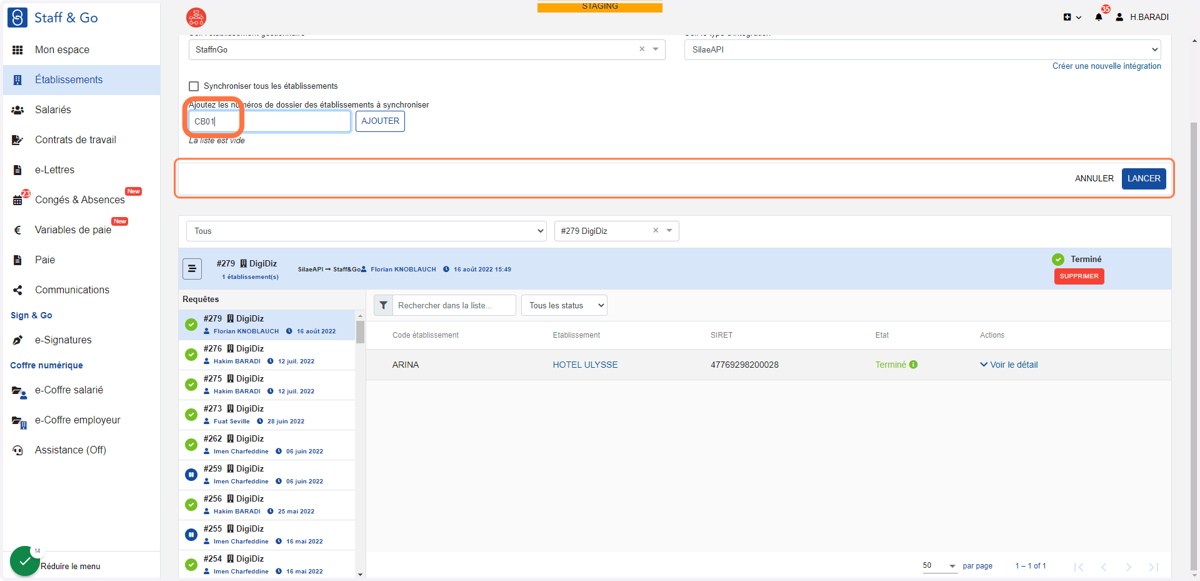1200x581 pixels.
Task: Clear the StaffnGo establishment selection
Action: coord(642,49)
